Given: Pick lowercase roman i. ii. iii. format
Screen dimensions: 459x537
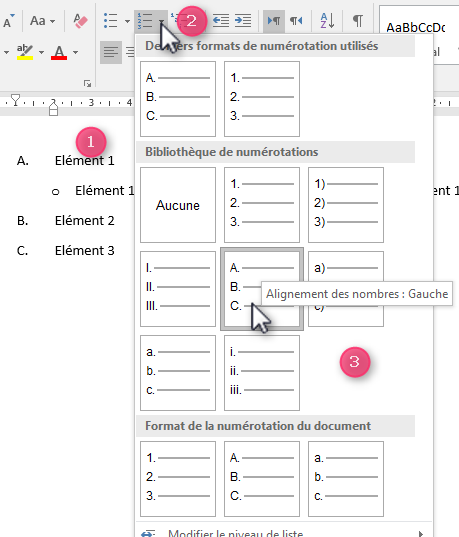Looking at the screenshot, I should (262, 373).
